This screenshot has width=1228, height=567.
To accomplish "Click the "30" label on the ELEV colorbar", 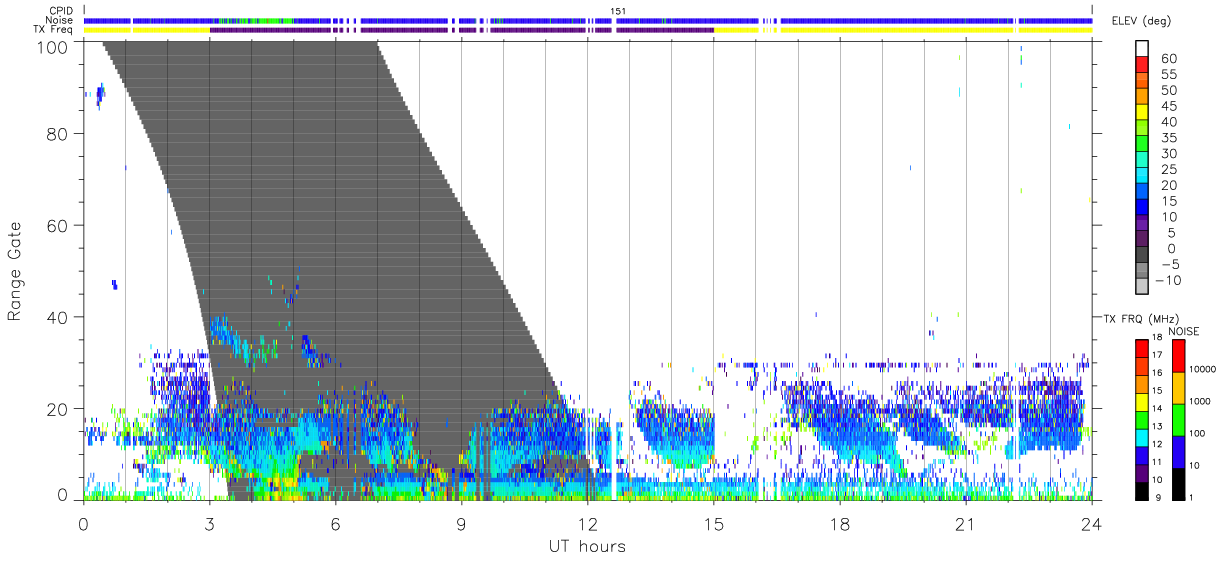I will tap(1169, 154).
